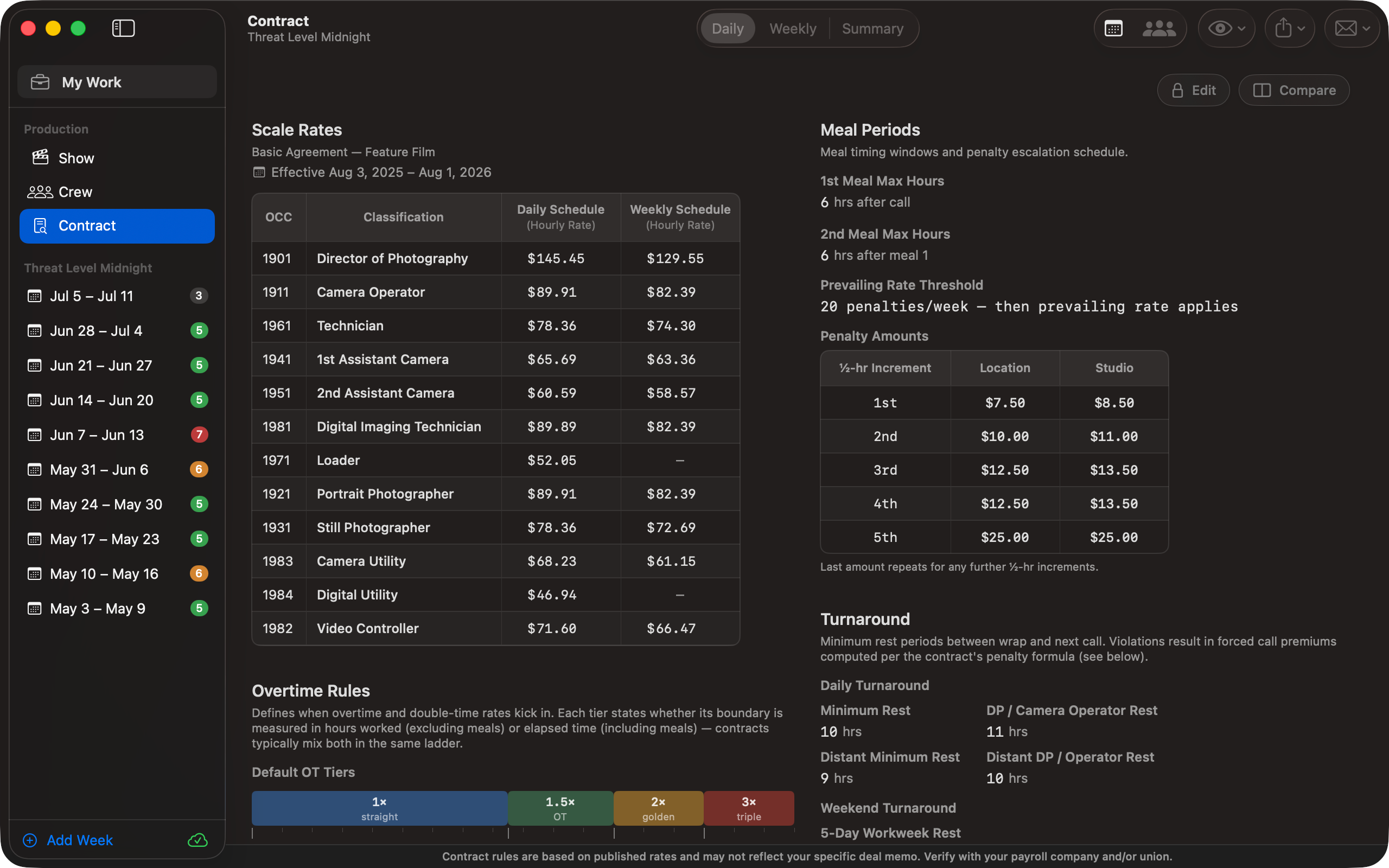1389x868 pixels.
Task: Open My Work section
Action: pos(117,82)
